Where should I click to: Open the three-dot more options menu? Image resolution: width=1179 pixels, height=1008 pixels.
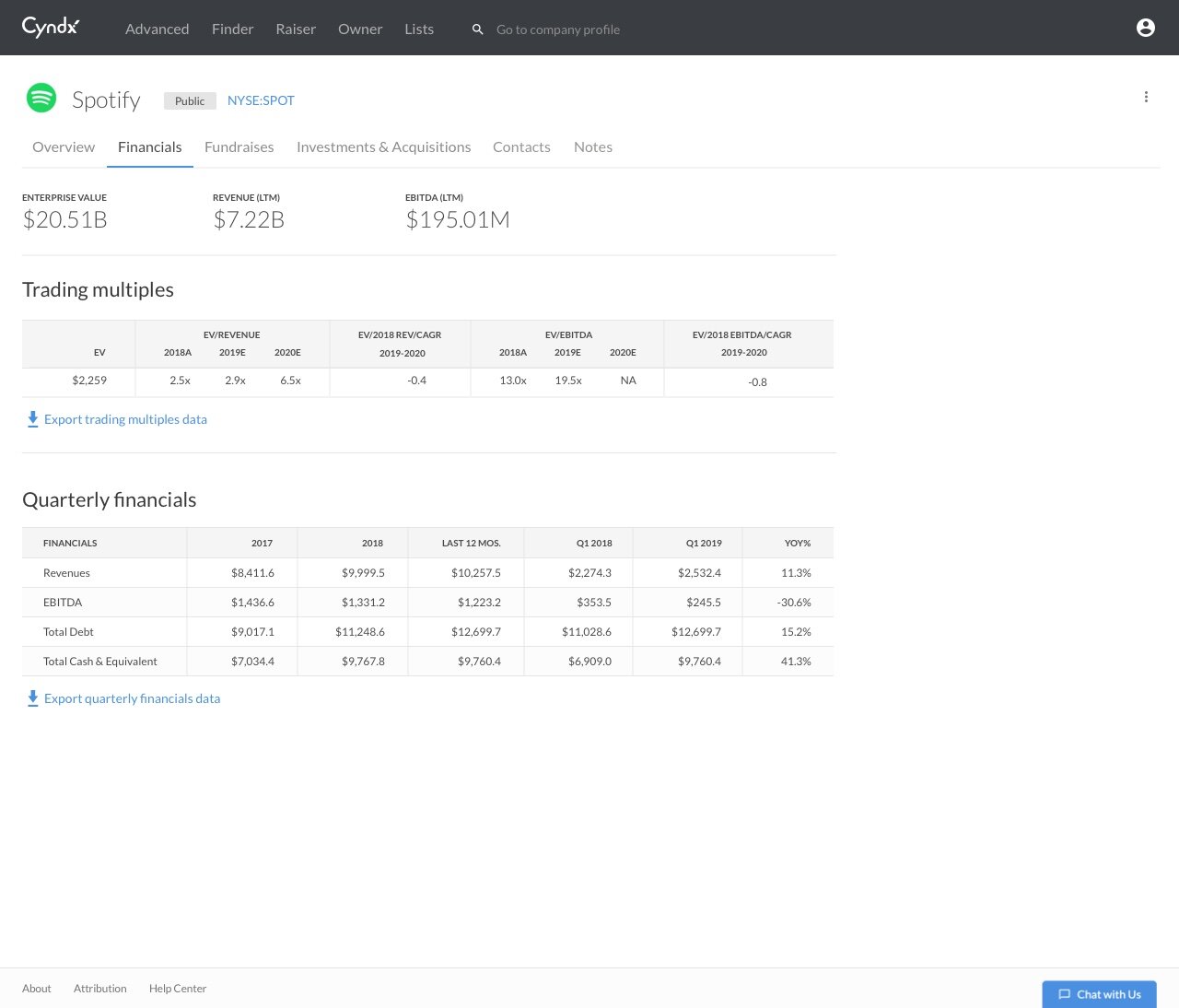point(1146,97)
